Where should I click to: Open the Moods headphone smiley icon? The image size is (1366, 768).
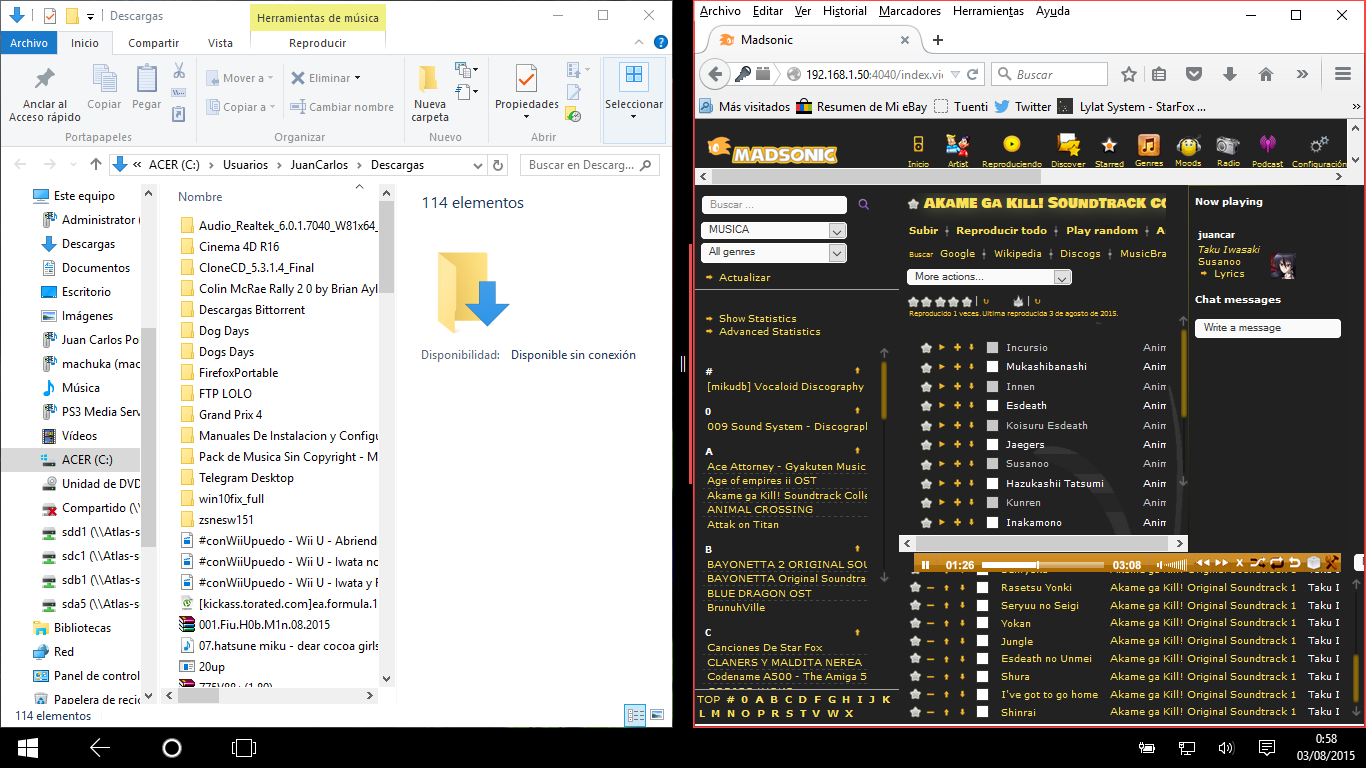(1188, 145)
